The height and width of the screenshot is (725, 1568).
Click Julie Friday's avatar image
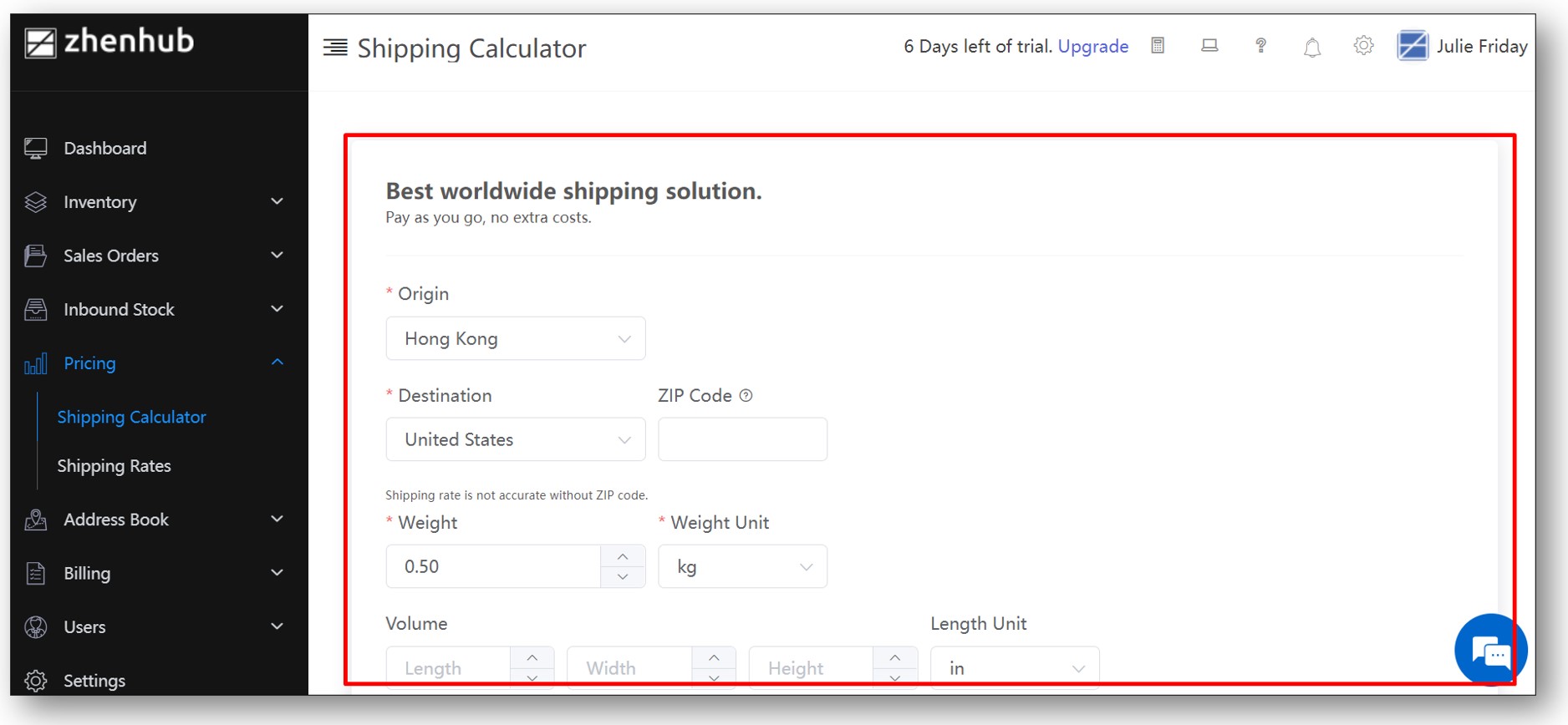(1413, 46)
